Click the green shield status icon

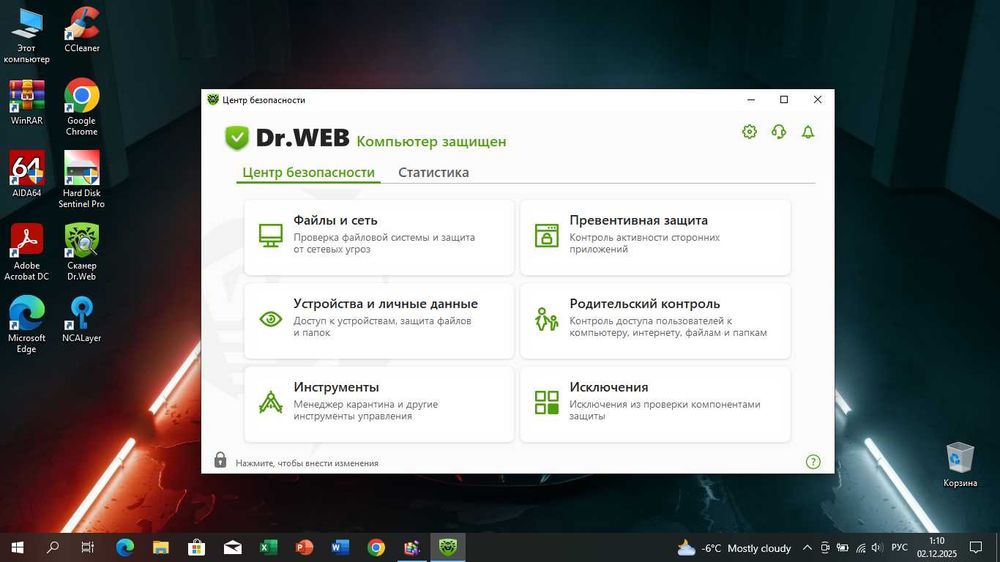[237, 138]
